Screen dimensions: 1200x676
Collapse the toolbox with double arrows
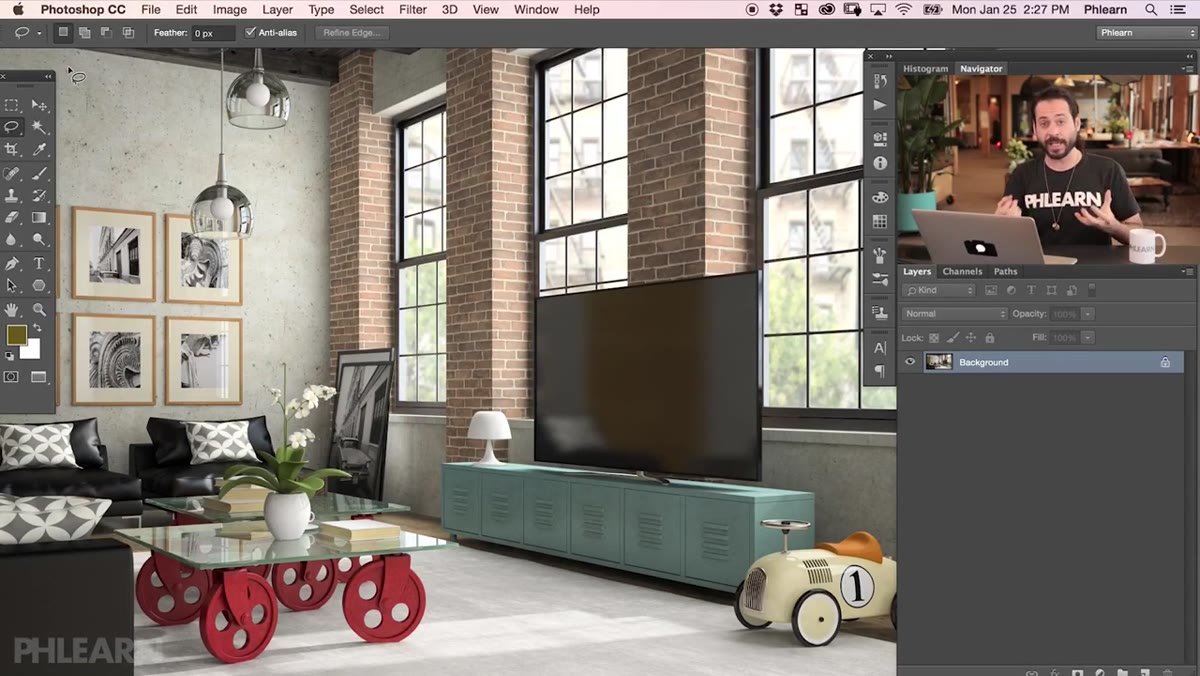46,77
